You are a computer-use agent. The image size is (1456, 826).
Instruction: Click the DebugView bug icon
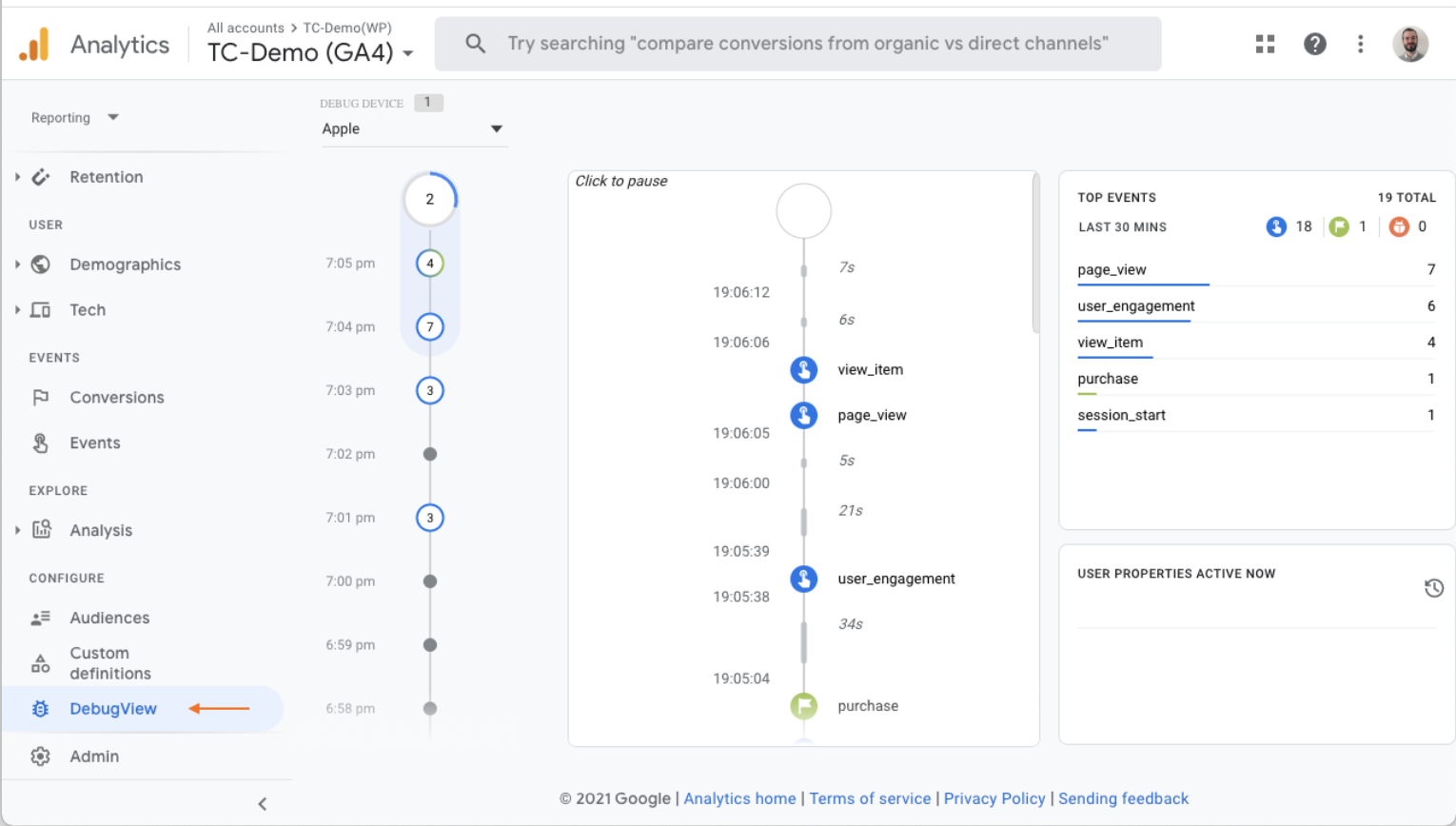[x=40, y=709]
